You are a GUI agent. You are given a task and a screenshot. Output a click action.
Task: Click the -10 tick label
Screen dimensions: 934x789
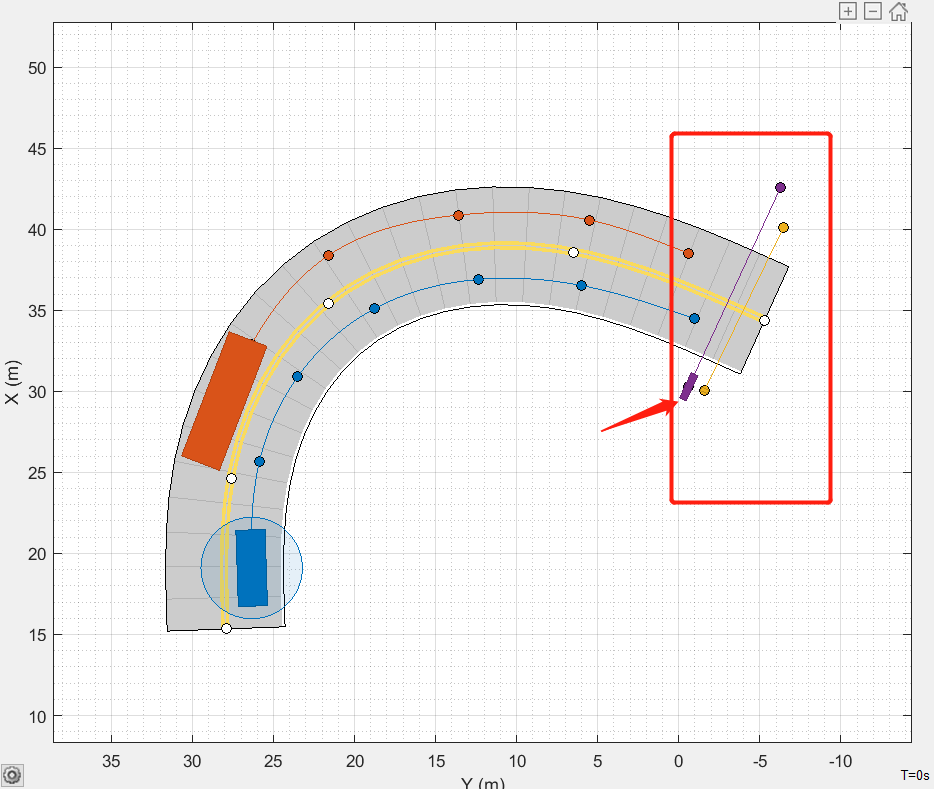[840, 761]
